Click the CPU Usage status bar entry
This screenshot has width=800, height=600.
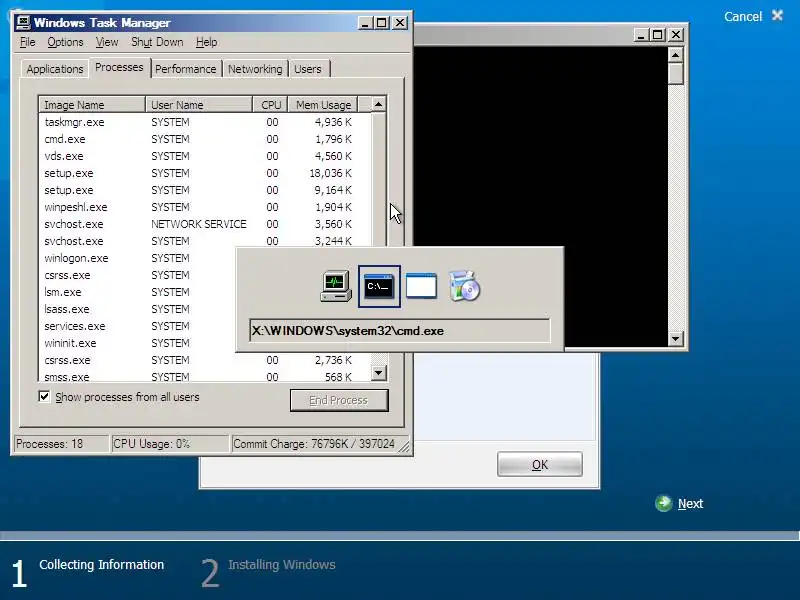tap(170, 443)
